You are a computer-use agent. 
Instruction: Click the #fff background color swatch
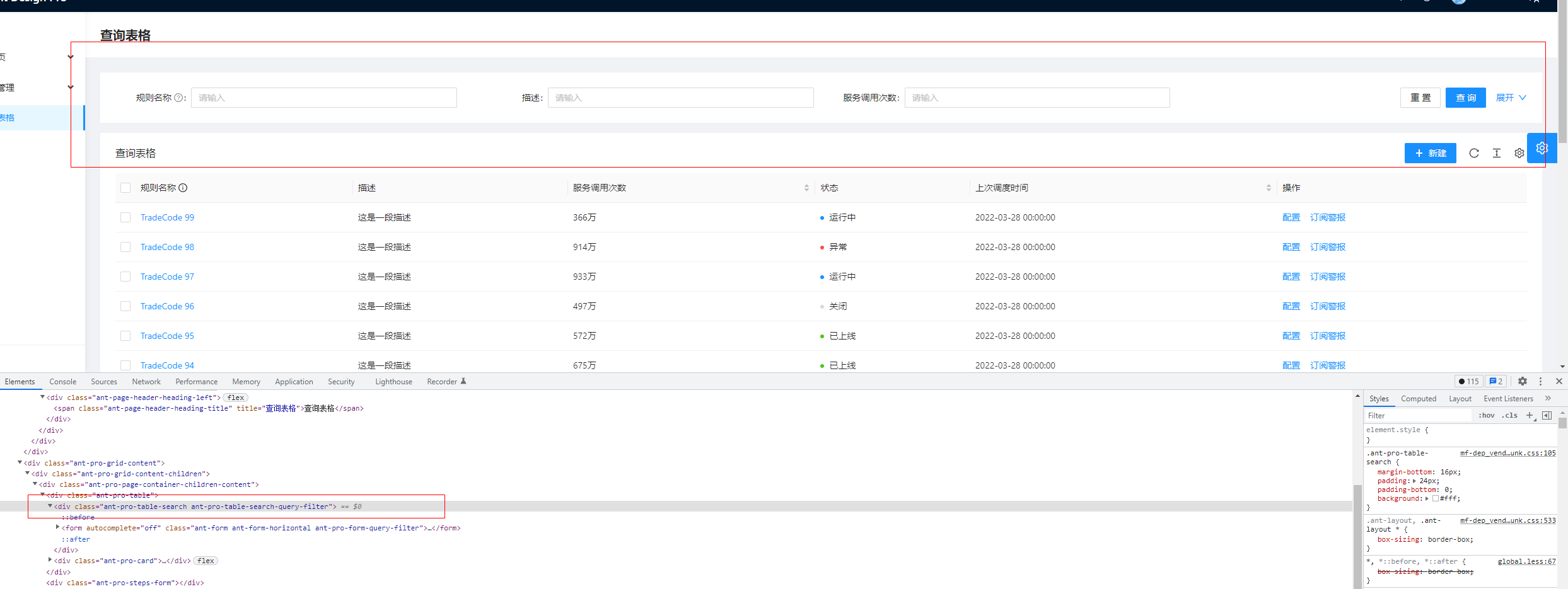click(x=1436, y=498)
